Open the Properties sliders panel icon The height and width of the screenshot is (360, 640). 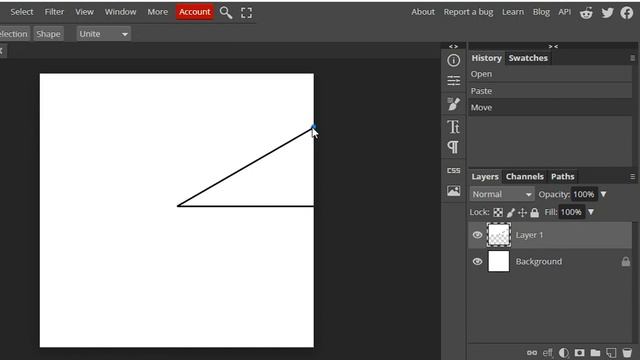453,81
